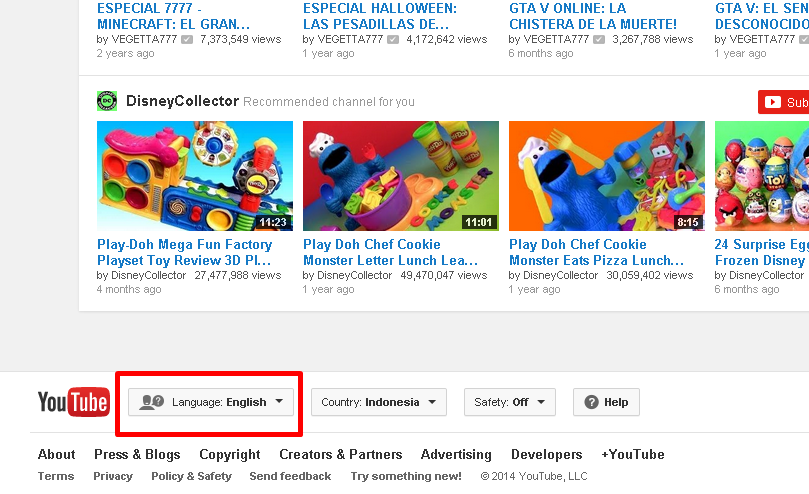Open the Press & Blogs footer link

137,454
